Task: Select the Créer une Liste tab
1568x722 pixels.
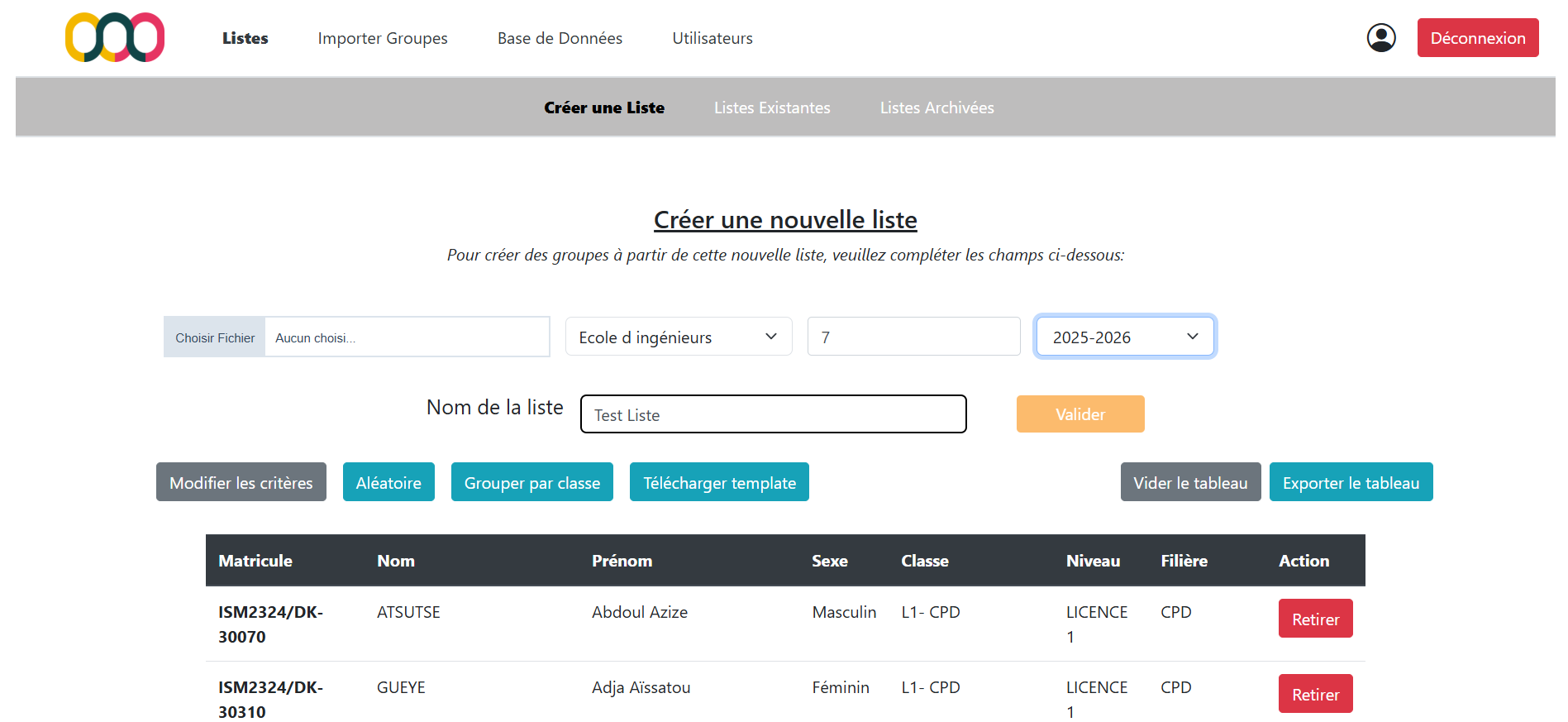Action: click(604, 108)
